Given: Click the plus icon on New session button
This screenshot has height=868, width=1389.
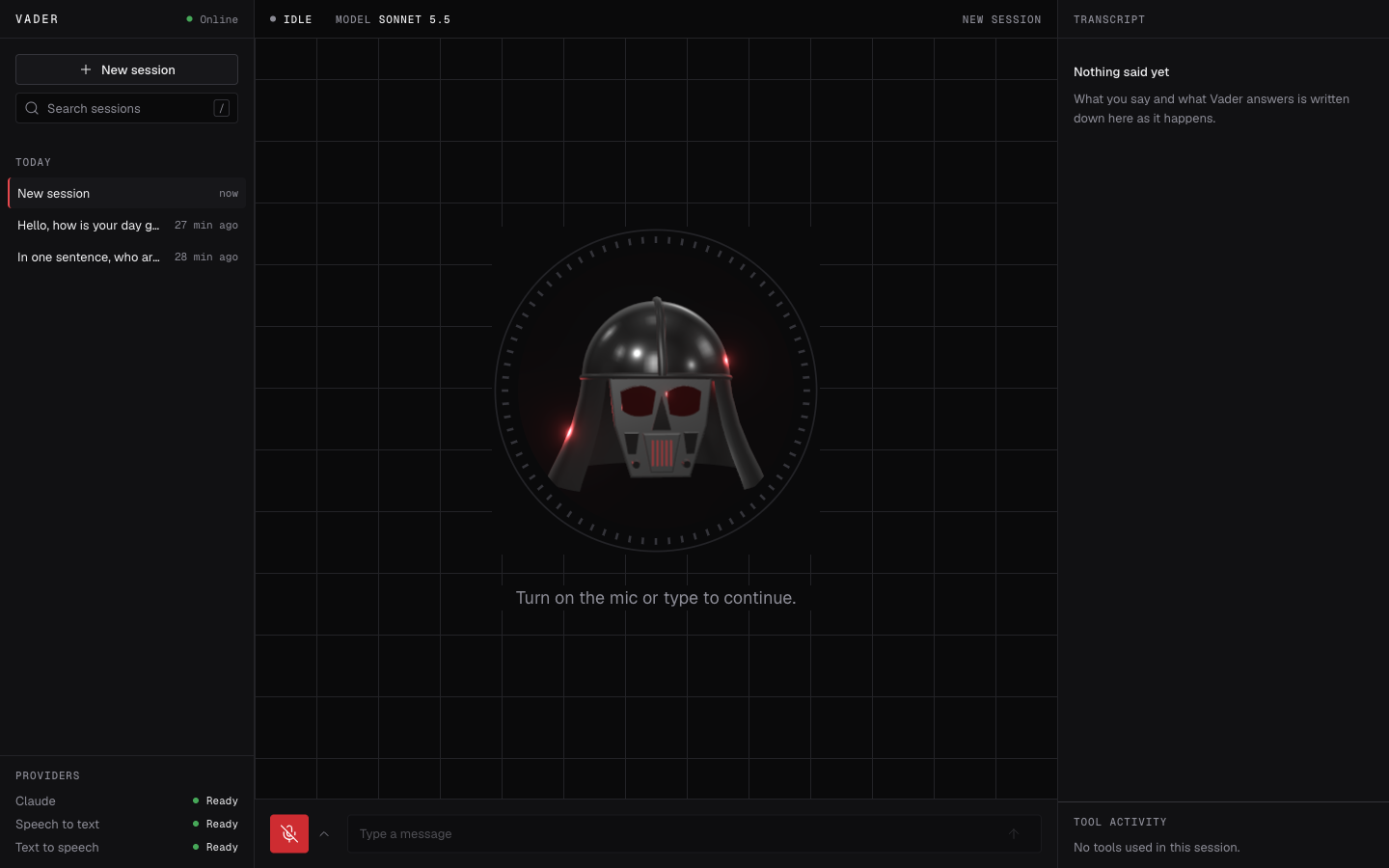Looking at the screenshot, I should click(86, 69).
